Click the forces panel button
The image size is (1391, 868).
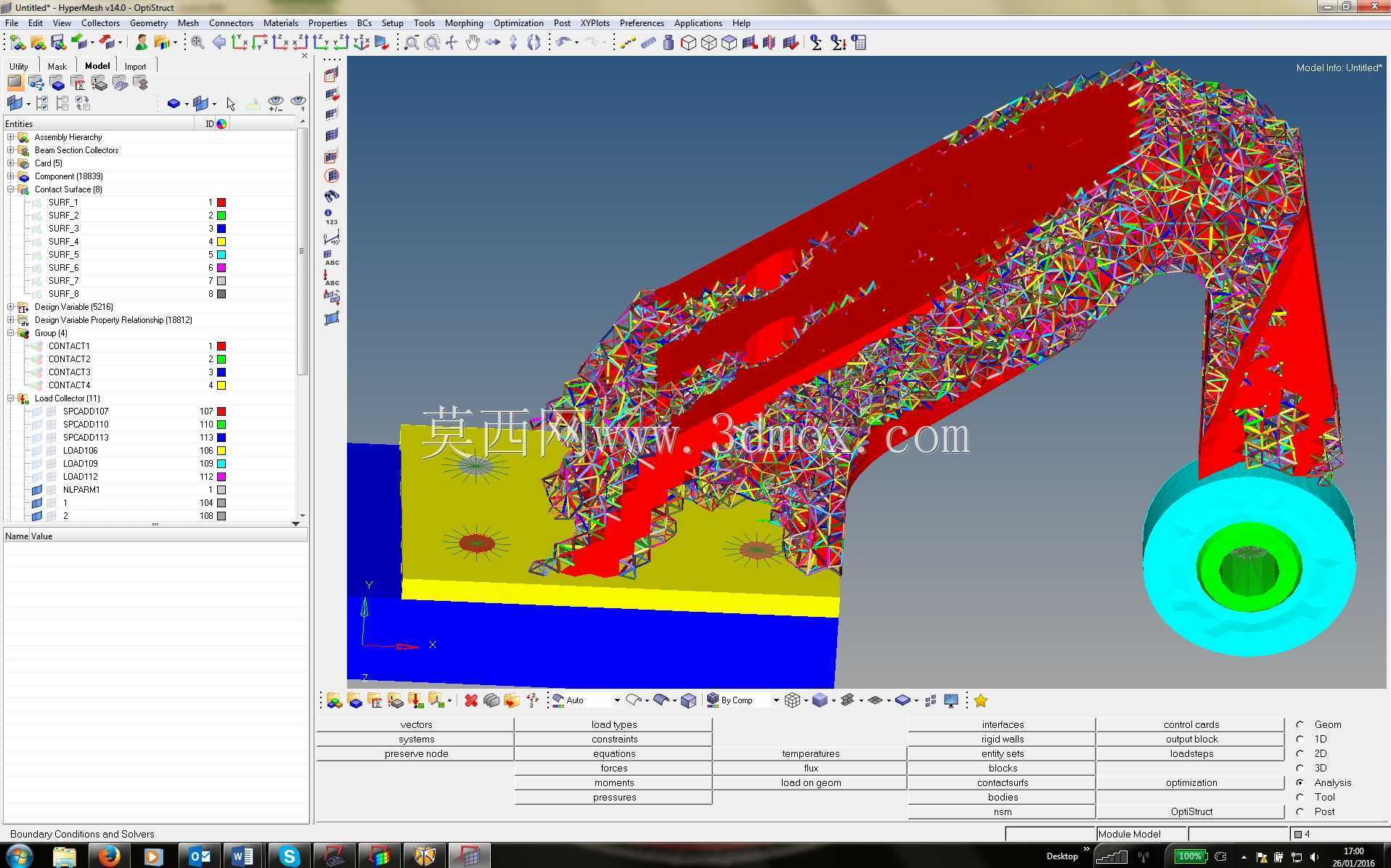click(614, 768)
